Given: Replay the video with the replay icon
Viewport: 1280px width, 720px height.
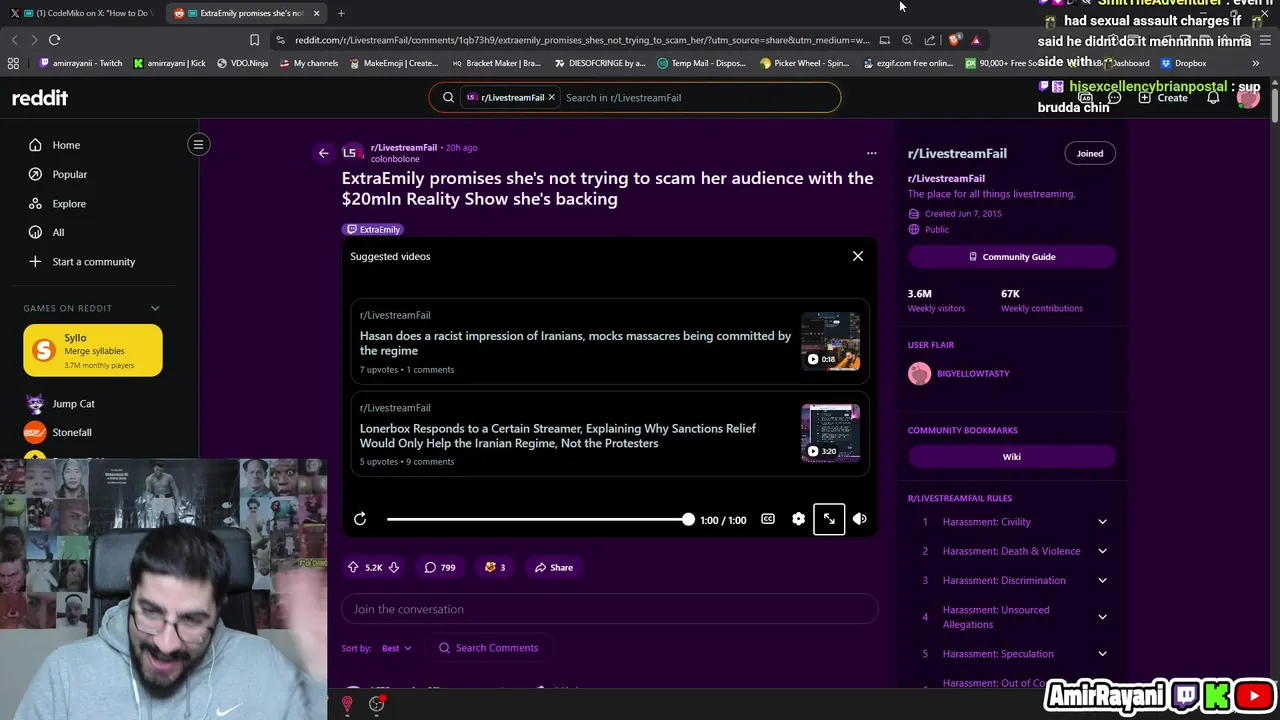Looking at the screenshot, I should coord(360,519).
